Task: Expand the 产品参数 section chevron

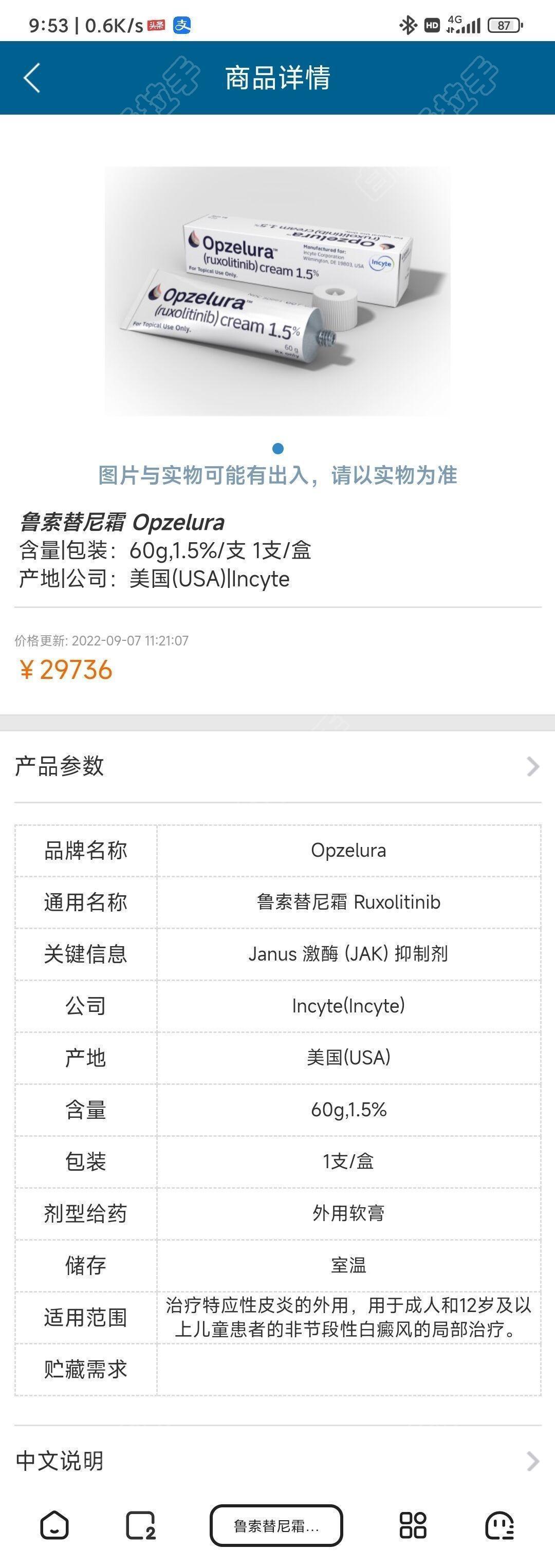Action: [x=532, y=766]
